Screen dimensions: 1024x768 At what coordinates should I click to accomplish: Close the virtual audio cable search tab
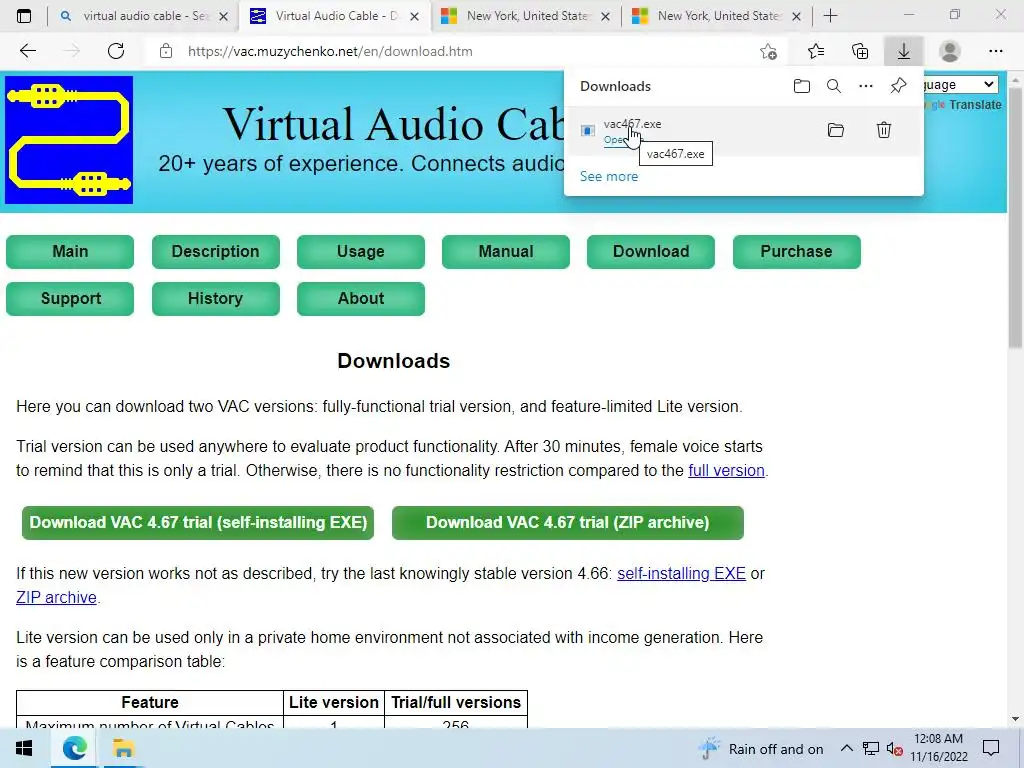point(223,16)
